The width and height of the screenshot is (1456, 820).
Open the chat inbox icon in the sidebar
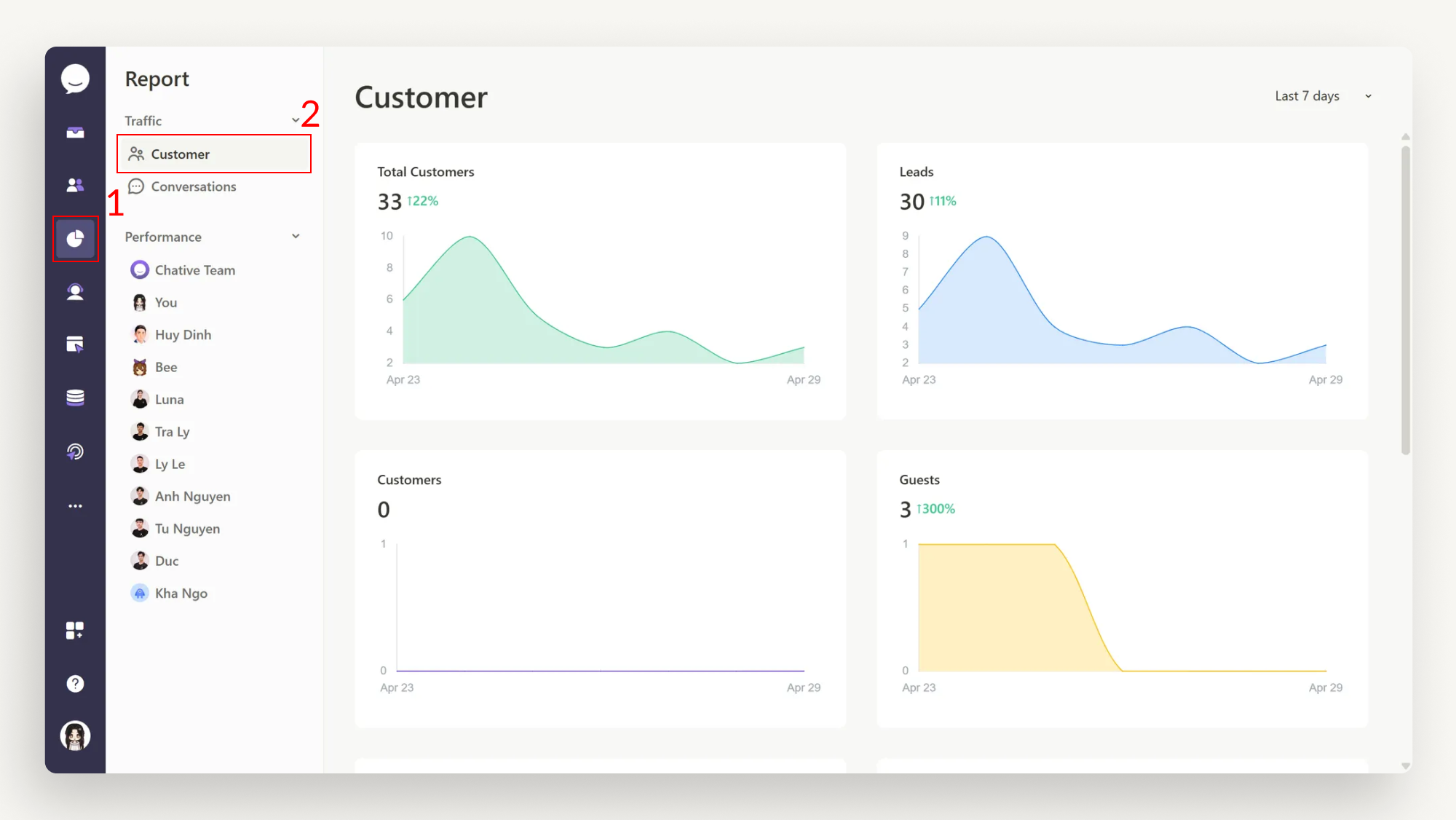click(x=76, y=132)
